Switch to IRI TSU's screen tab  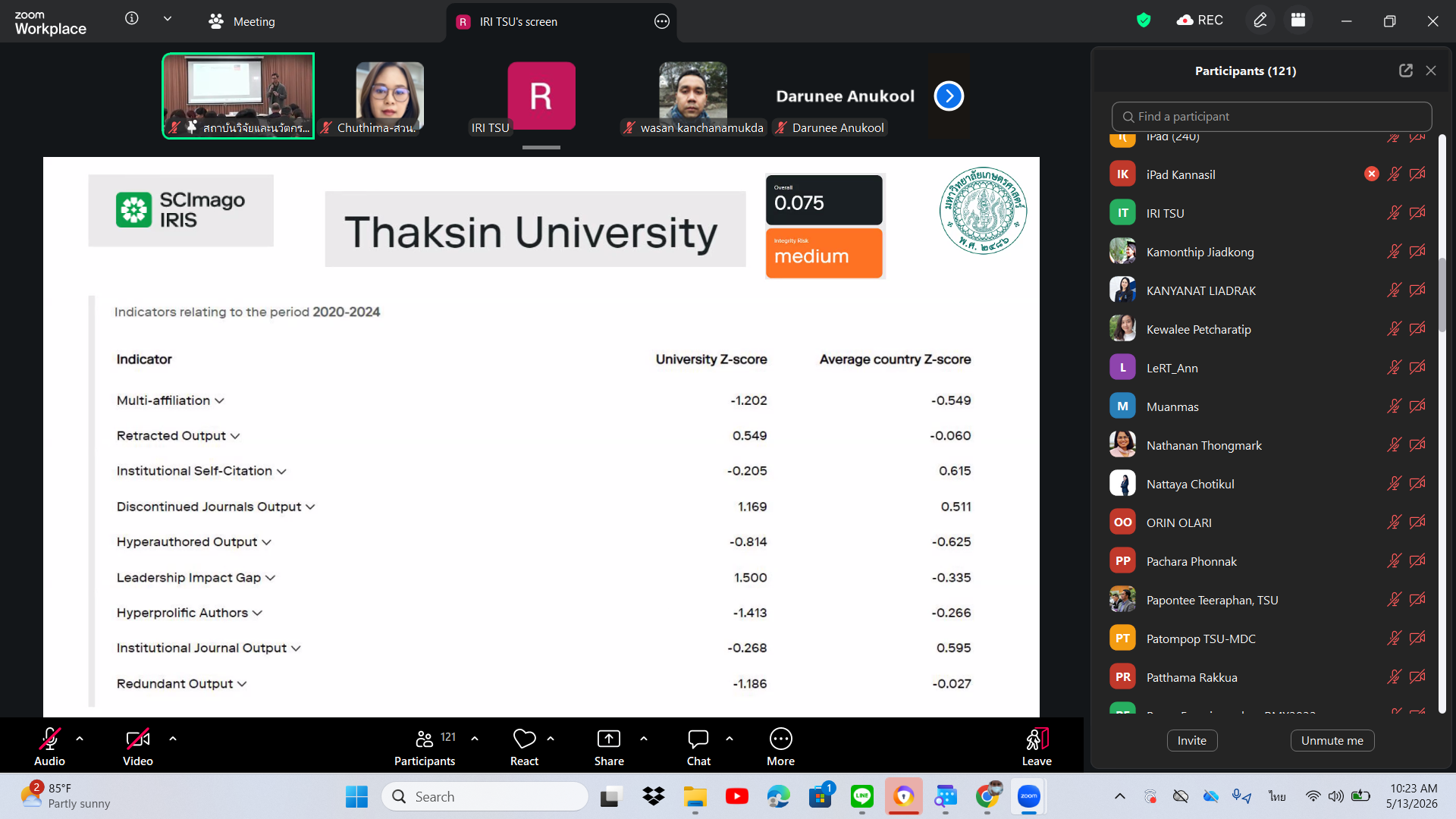tap(561, 21)
